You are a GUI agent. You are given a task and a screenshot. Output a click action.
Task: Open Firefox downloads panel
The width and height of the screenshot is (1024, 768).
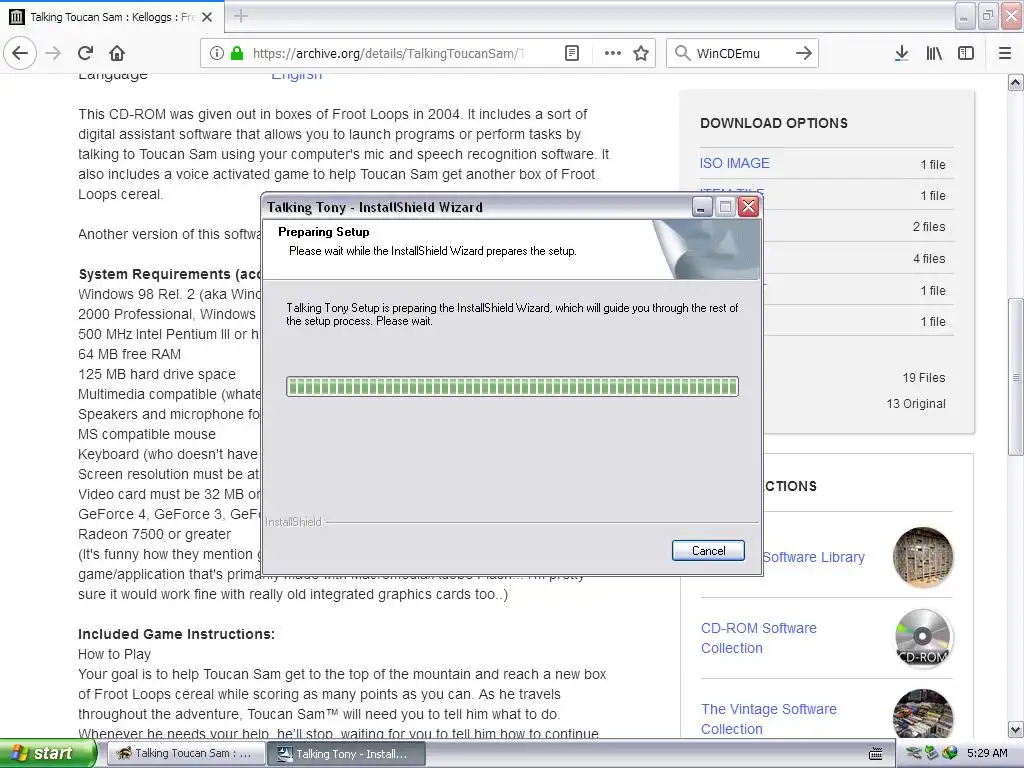click(x=902, y=53)
